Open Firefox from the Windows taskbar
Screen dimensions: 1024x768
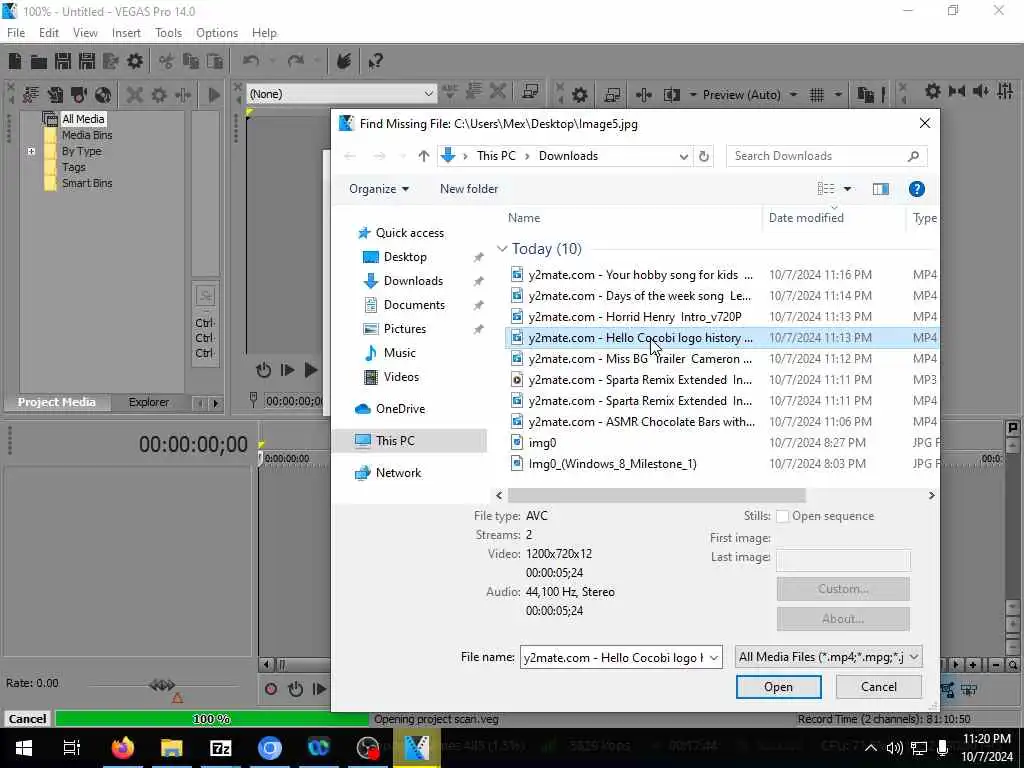point(122,748)
